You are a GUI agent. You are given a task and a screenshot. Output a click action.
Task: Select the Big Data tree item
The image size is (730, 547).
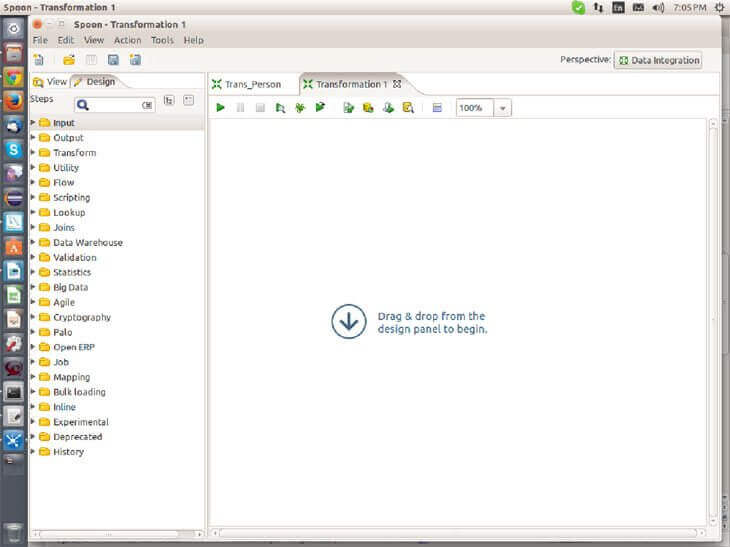70,287
